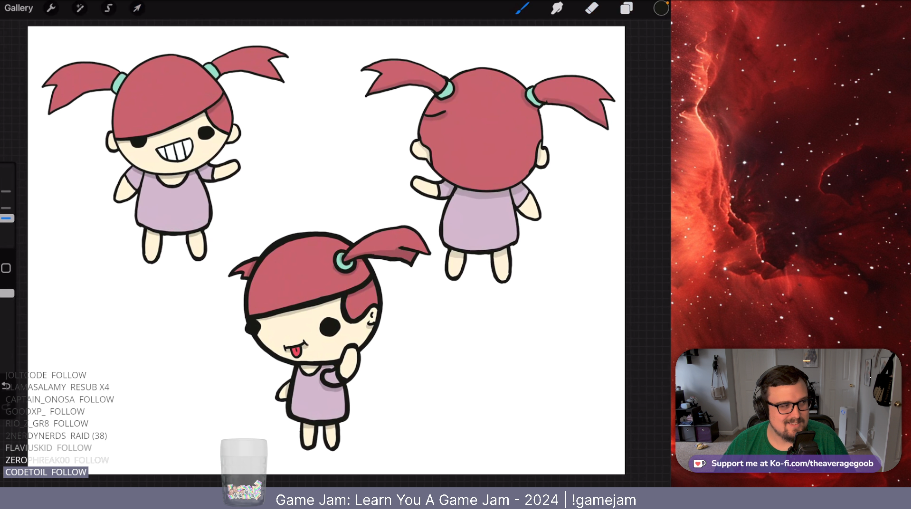Click the jar of candy overlay
This screenshot has width=911, height=509.
pyautogui.click(x=243, y=470)
